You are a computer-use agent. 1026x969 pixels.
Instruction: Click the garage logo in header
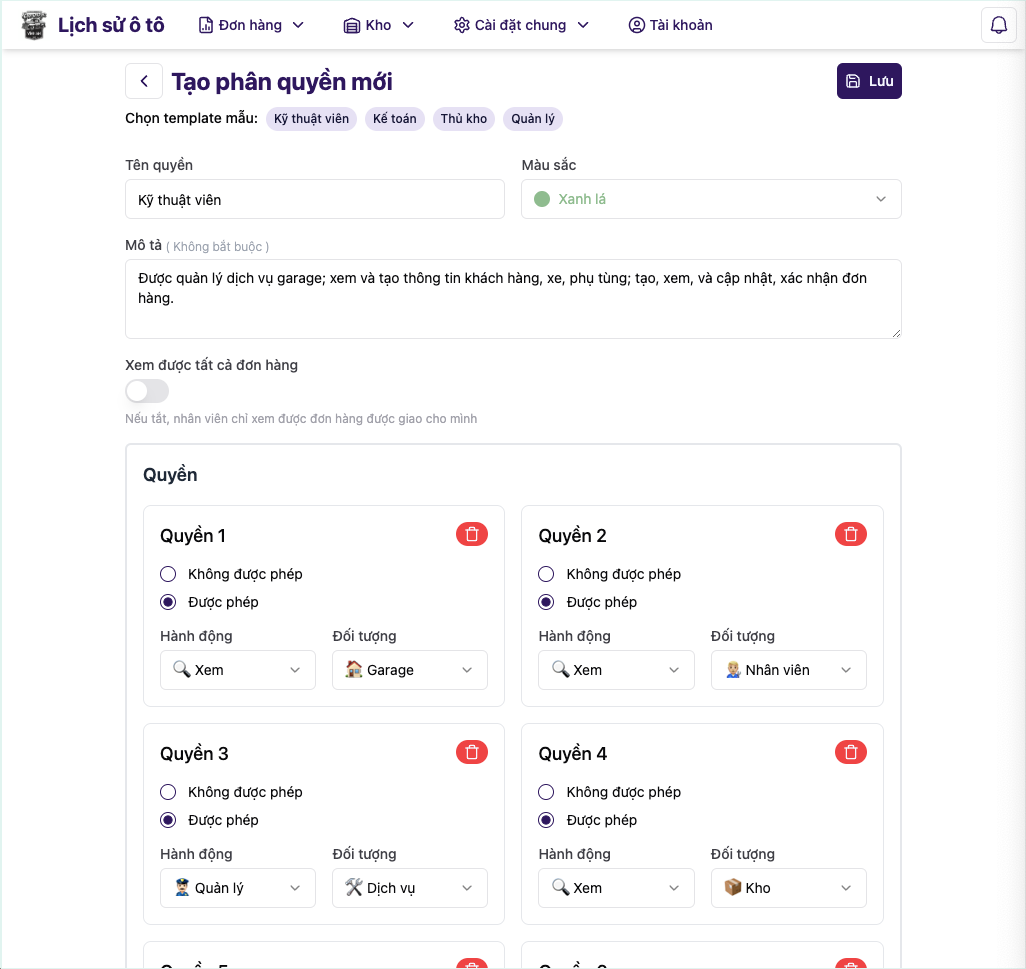(34, 25)
